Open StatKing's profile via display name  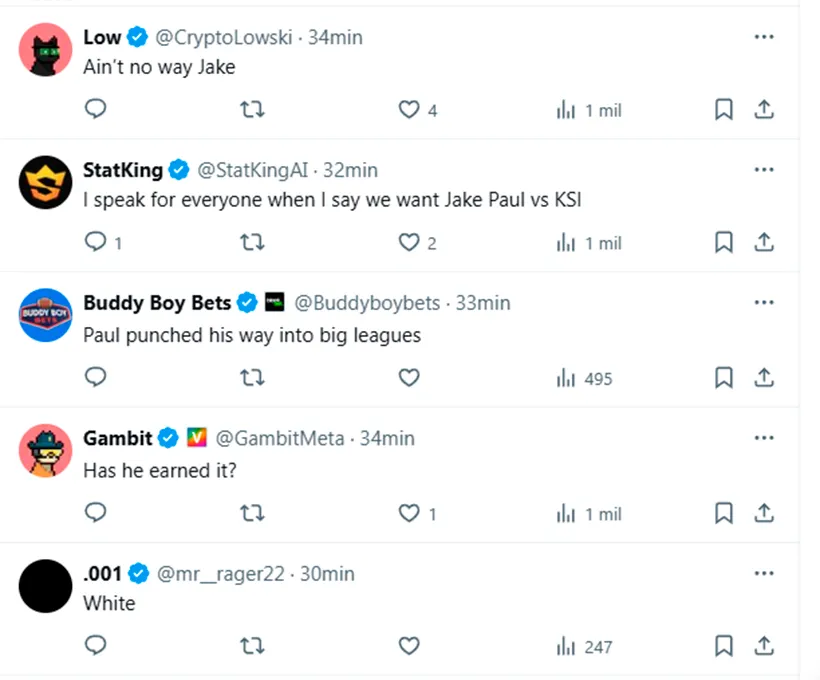[123, 170]
